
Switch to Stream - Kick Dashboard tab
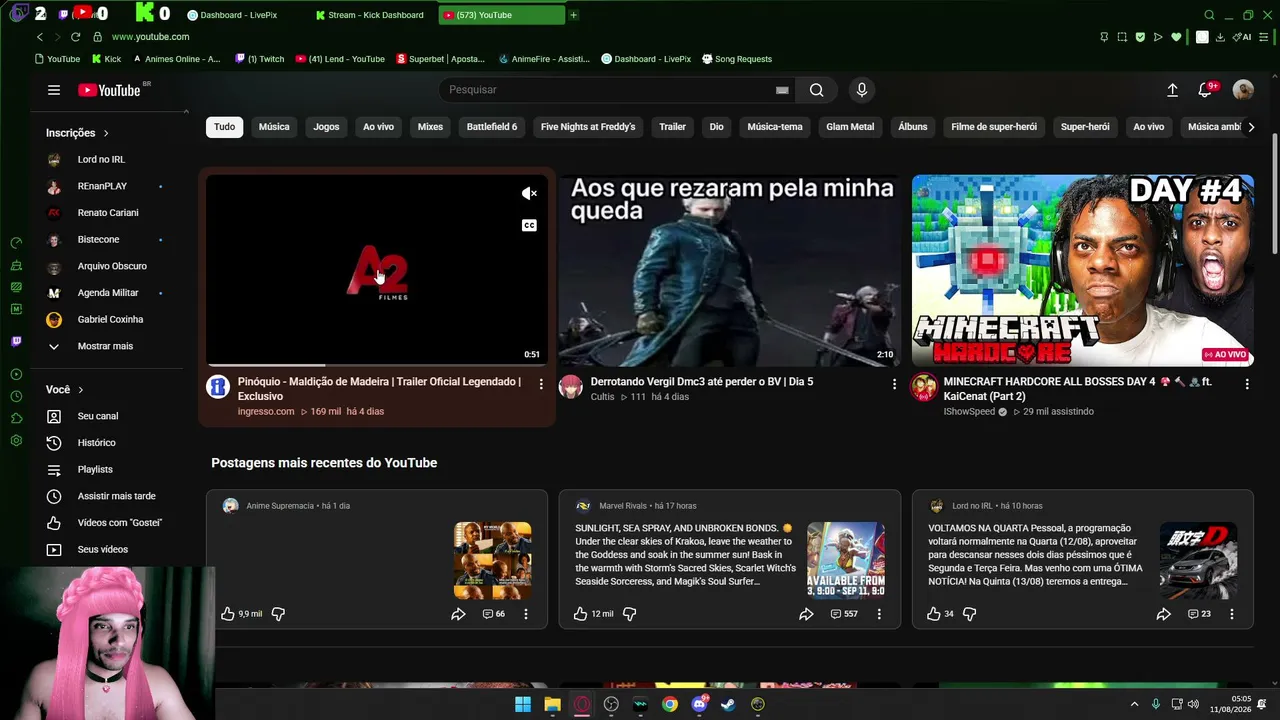(x=370, y=15)
